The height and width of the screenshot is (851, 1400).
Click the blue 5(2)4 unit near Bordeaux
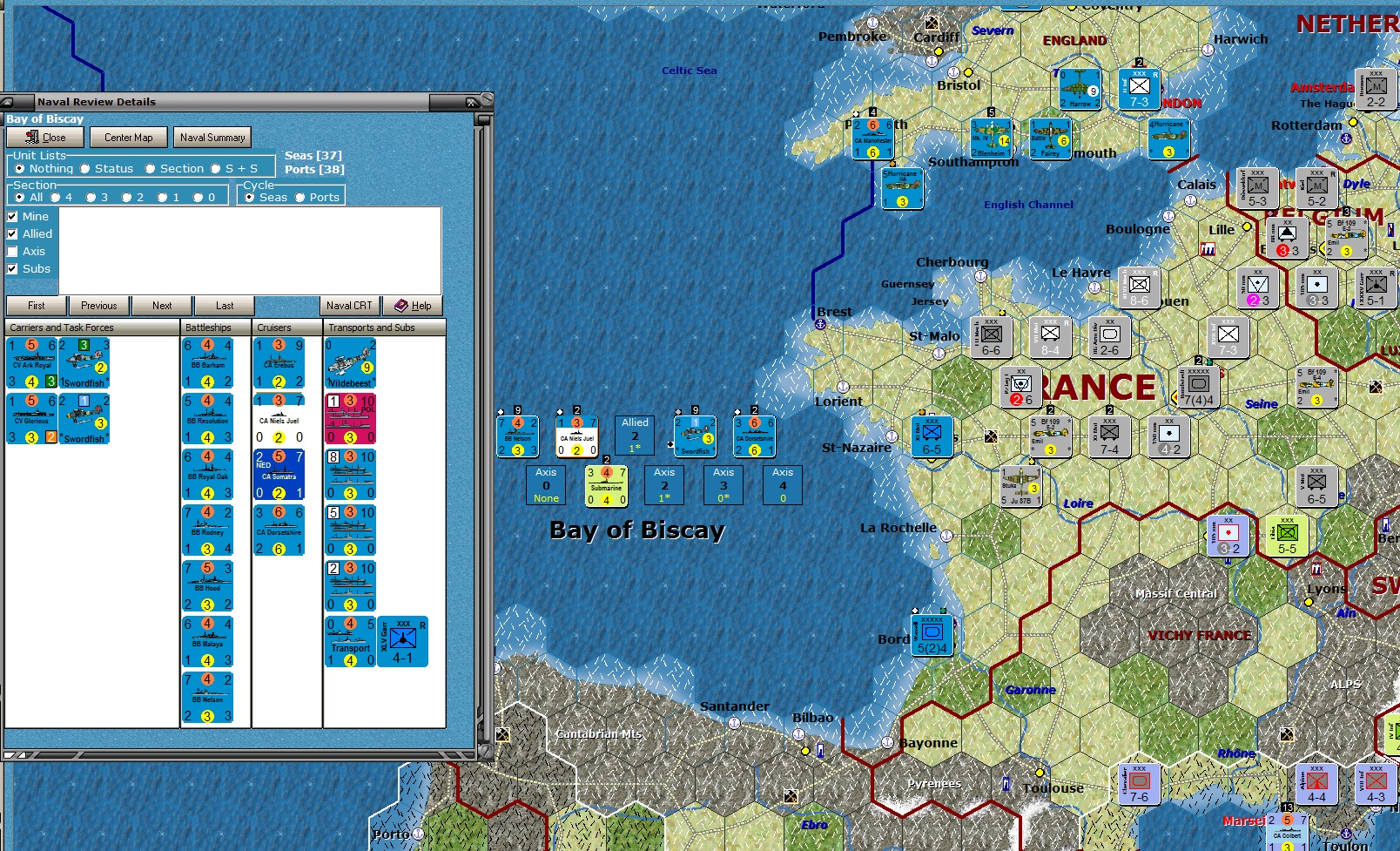[932, 635]
